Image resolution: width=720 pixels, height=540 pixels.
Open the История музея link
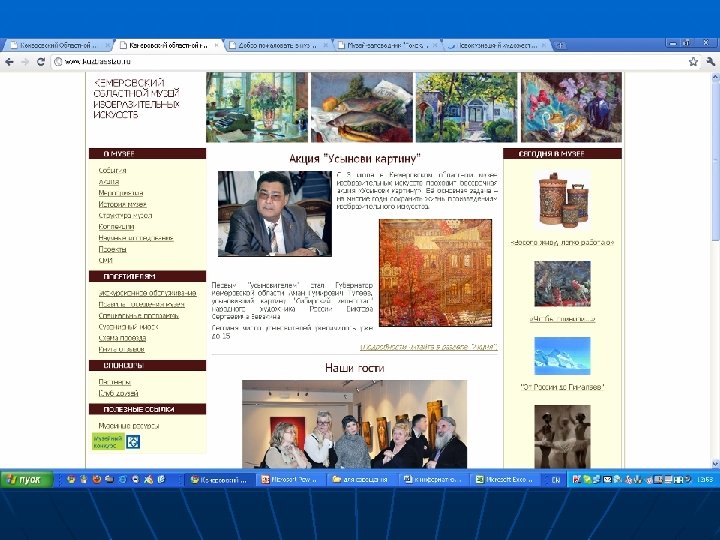coord(122,204)
